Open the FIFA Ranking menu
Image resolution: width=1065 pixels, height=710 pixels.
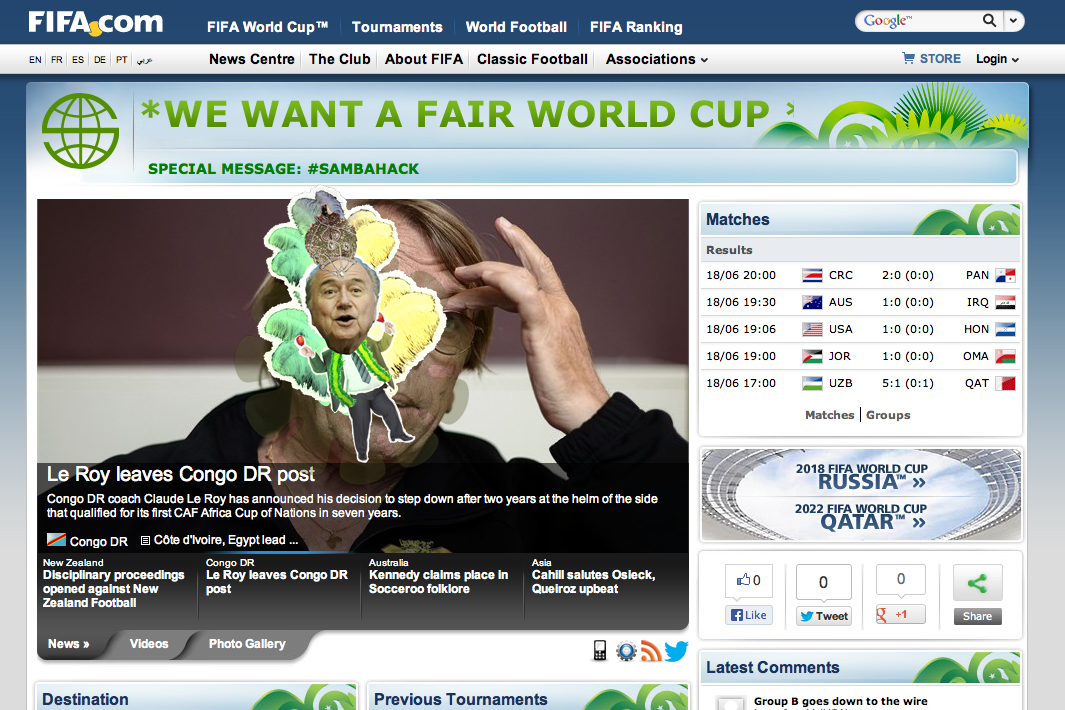(636, 27)
